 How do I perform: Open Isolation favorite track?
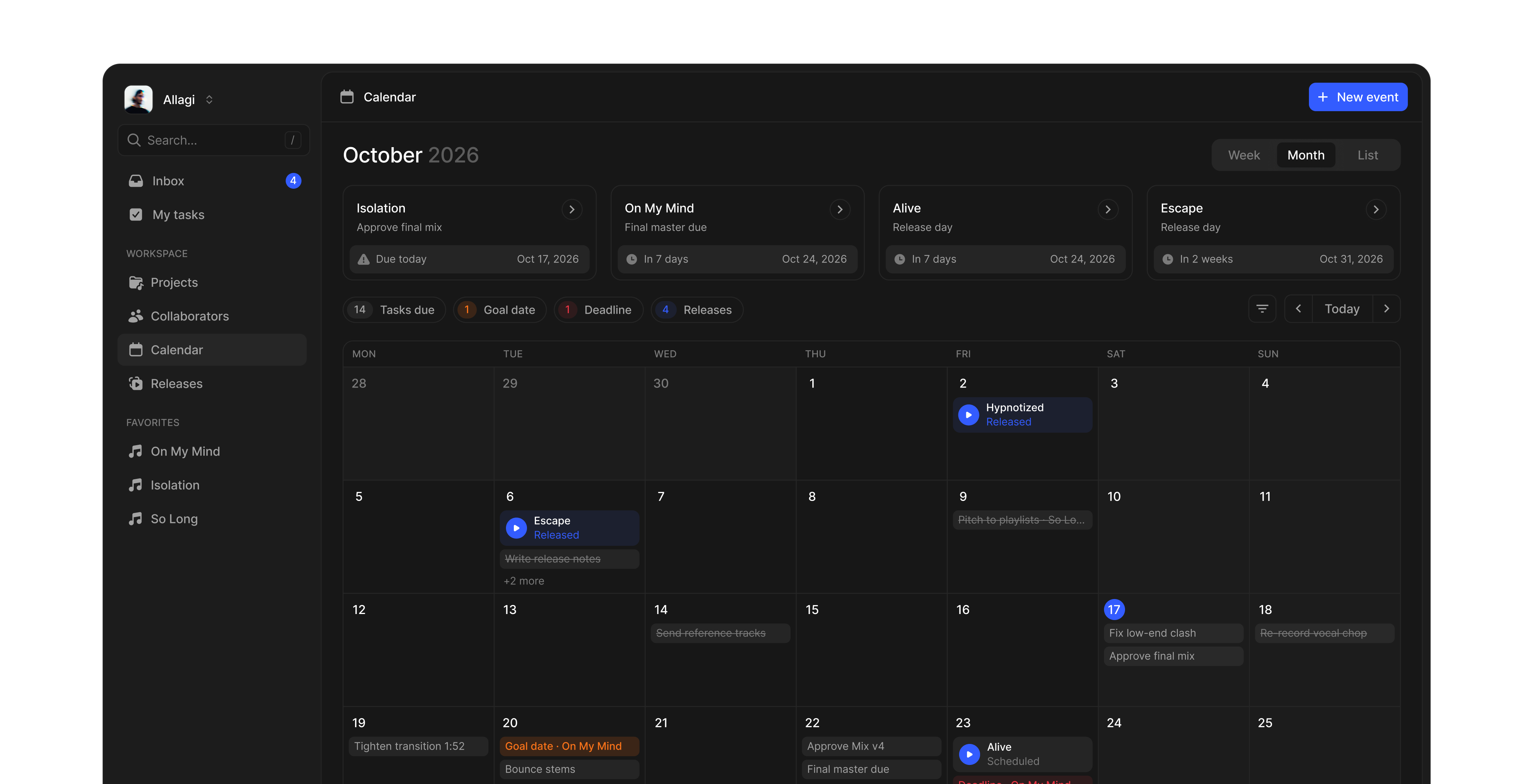tap(213, 485)
